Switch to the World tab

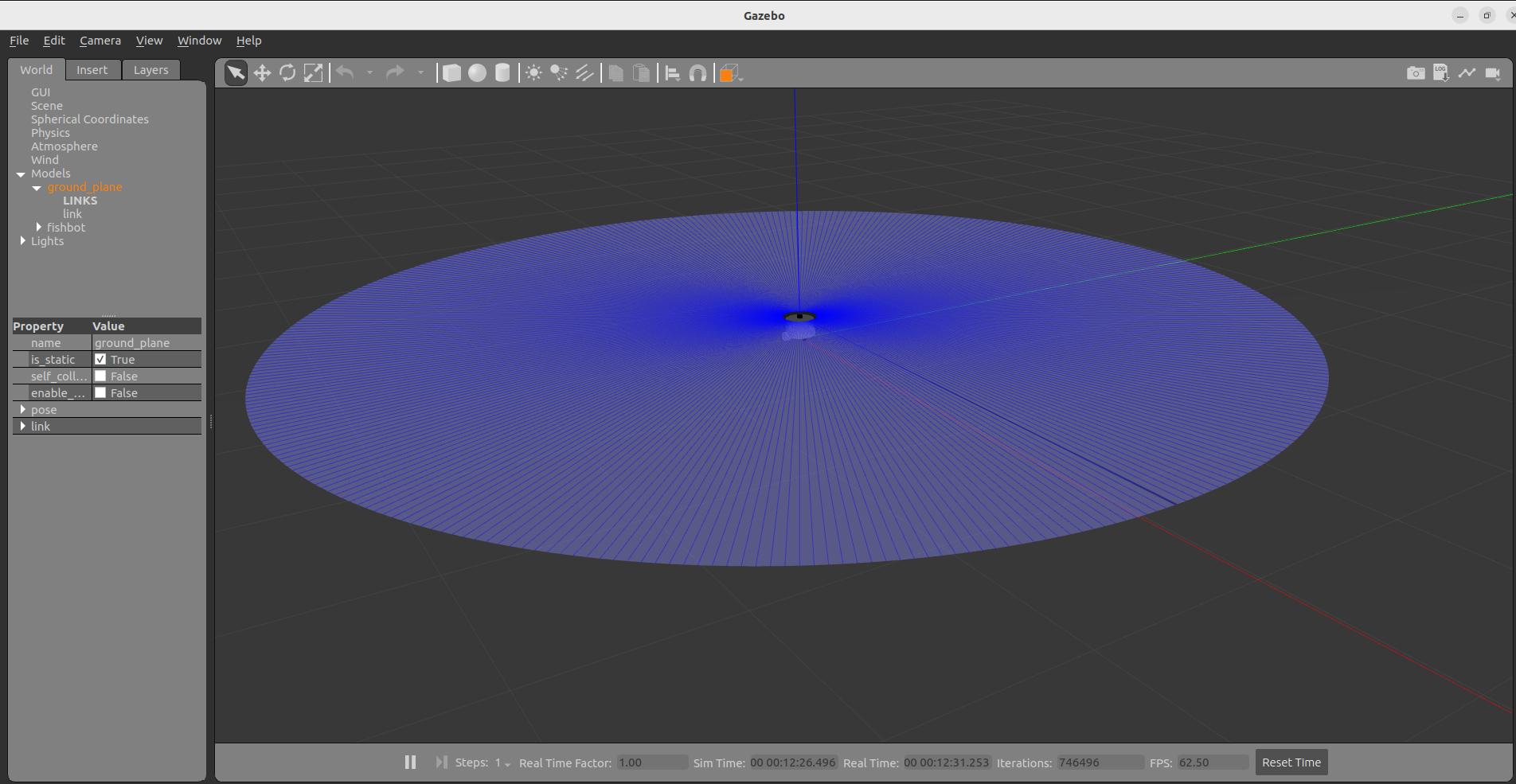pyautogui.click(x=37, y=70)
